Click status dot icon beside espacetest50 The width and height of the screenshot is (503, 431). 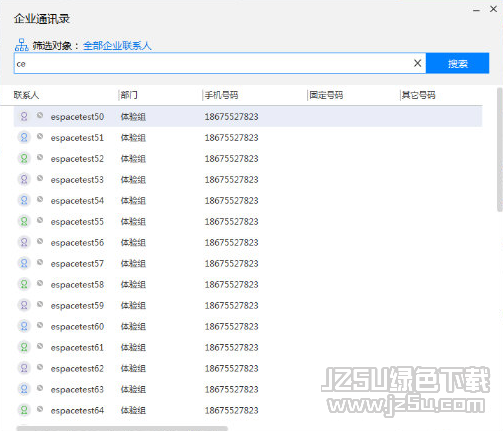[40, 115]
